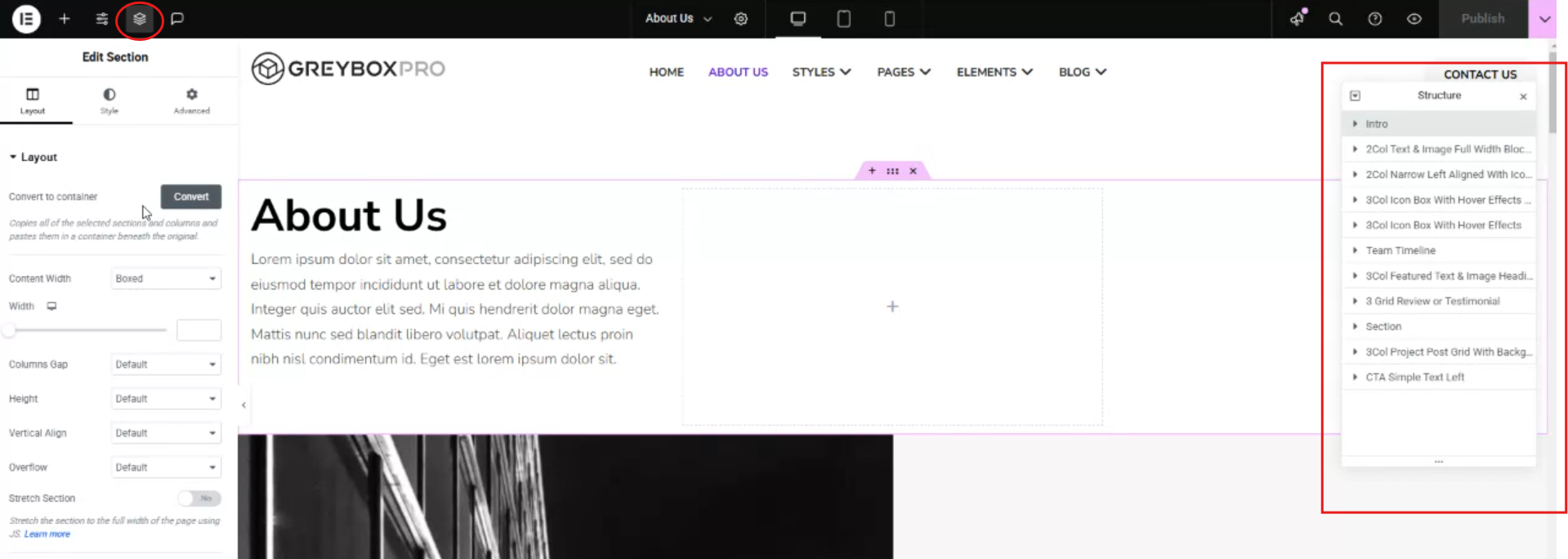Open the Finder search icon

(1336, 19)
